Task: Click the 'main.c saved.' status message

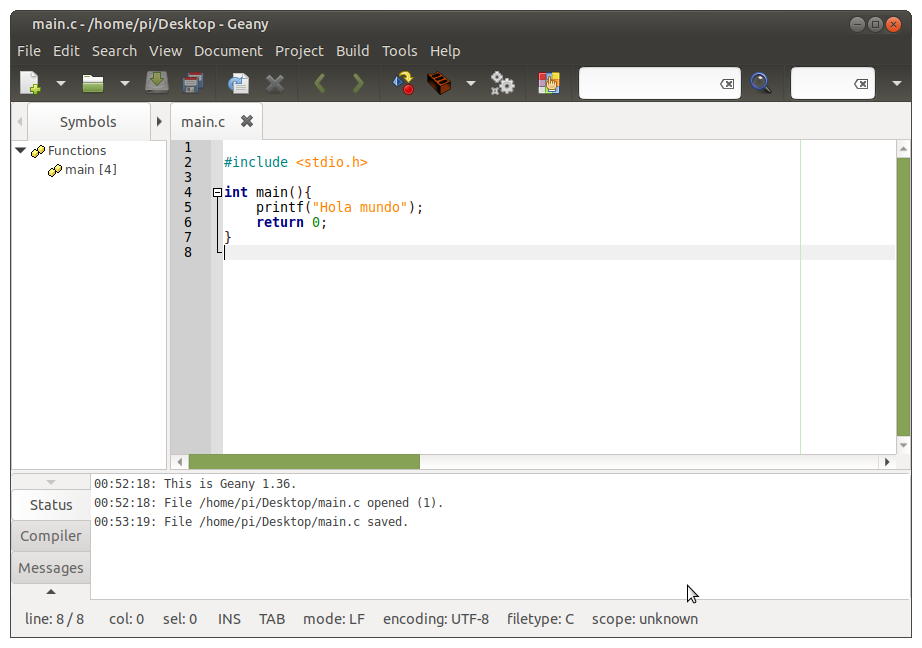Action: pos(251,522)
